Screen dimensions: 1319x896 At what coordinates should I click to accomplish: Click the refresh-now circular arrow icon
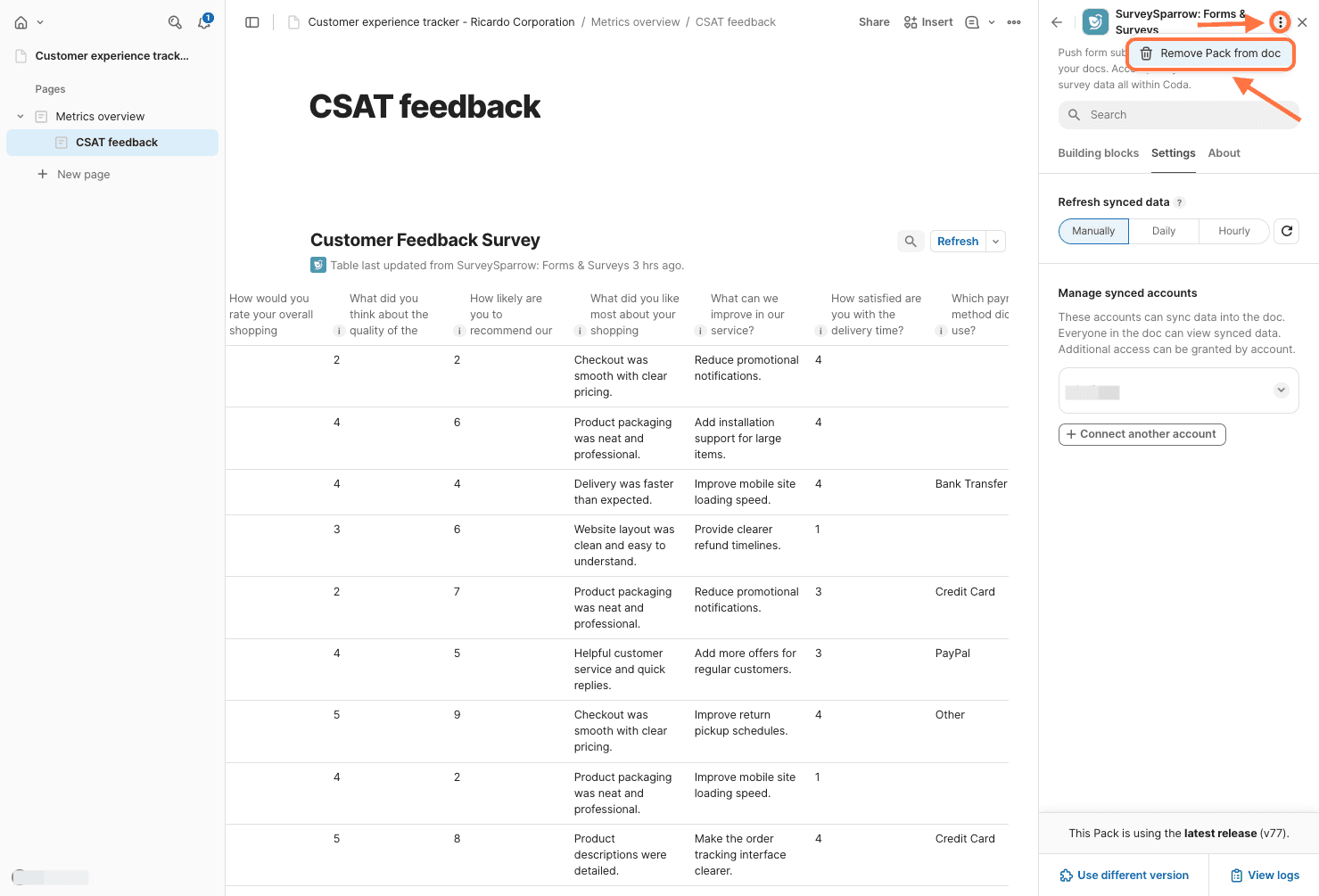pyautogui.click(x=1287, y=231)
